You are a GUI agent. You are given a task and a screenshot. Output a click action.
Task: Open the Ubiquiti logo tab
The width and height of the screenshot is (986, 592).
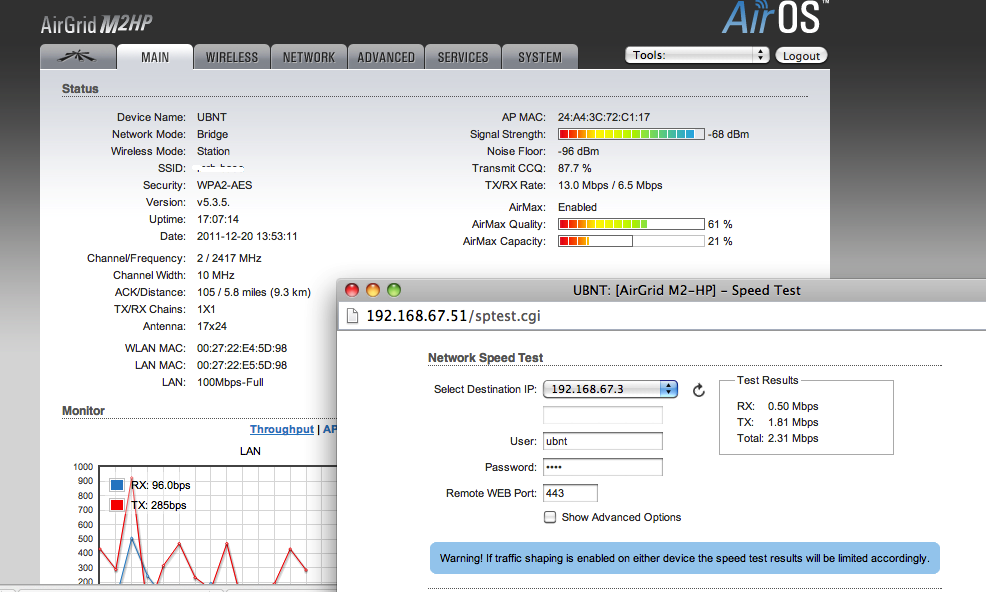(78, 57)
